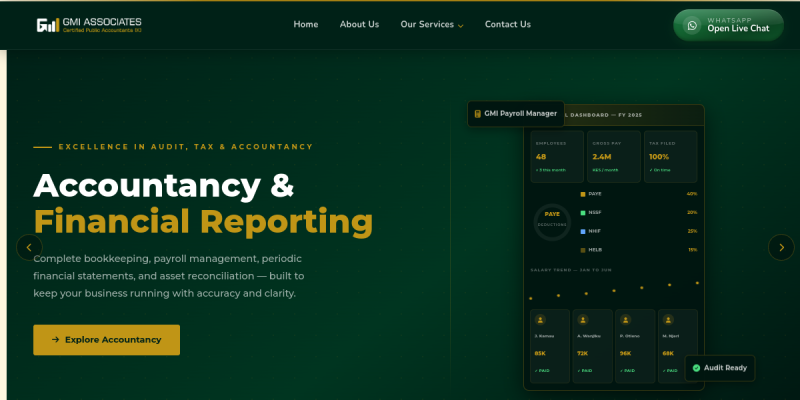Screen dimensions: 800x400
Task: Click the NSSF green legend swatch
Action: (x=583, y=212)
